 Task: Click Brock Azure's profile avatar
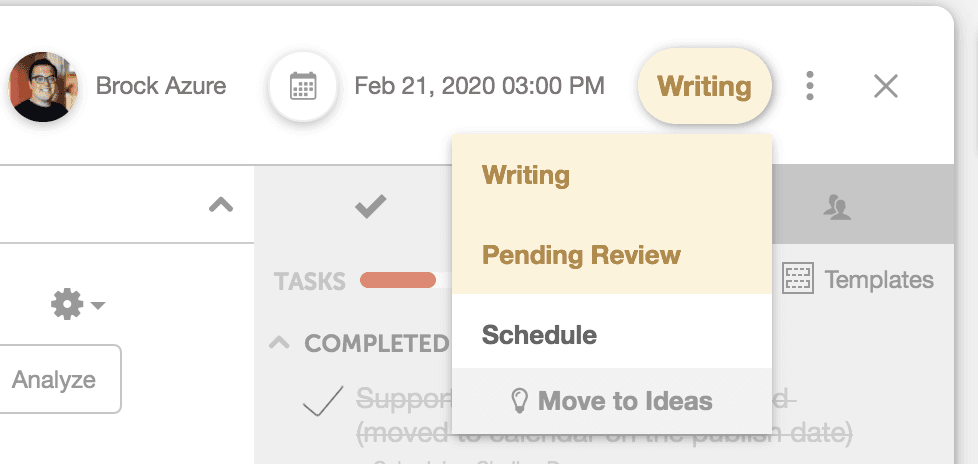click(43, 87)
